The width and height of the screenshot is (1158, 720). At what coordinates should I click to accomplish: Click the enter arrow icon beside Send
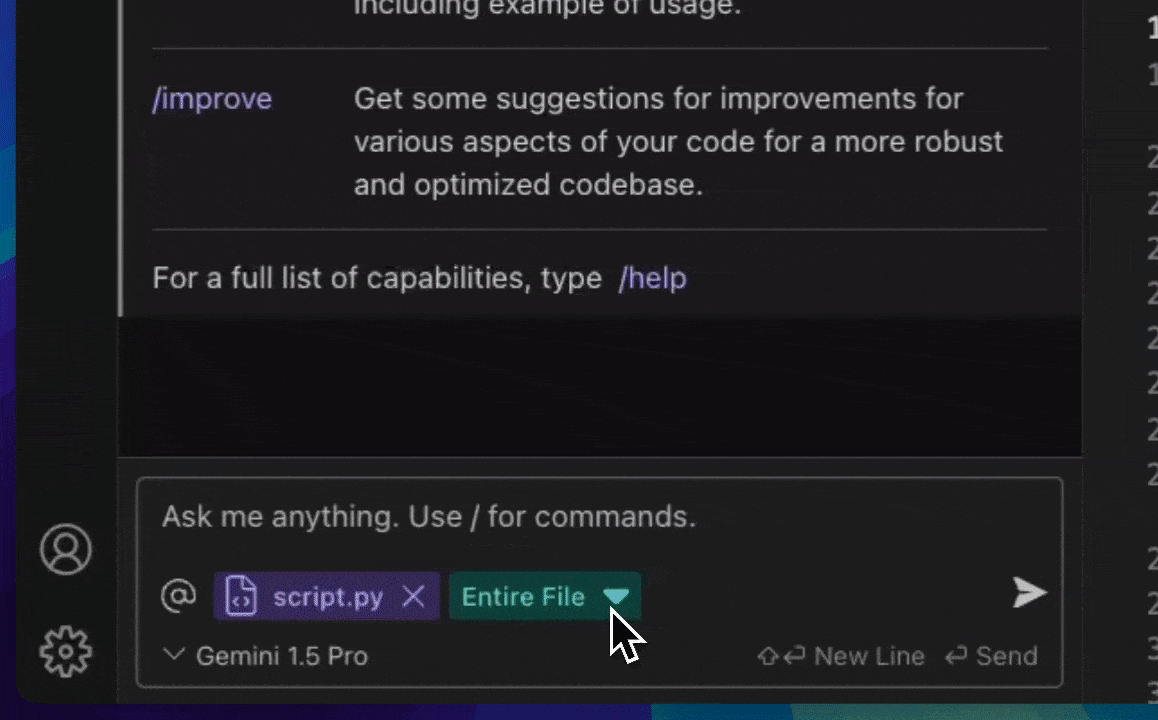(x=956, y=656)
